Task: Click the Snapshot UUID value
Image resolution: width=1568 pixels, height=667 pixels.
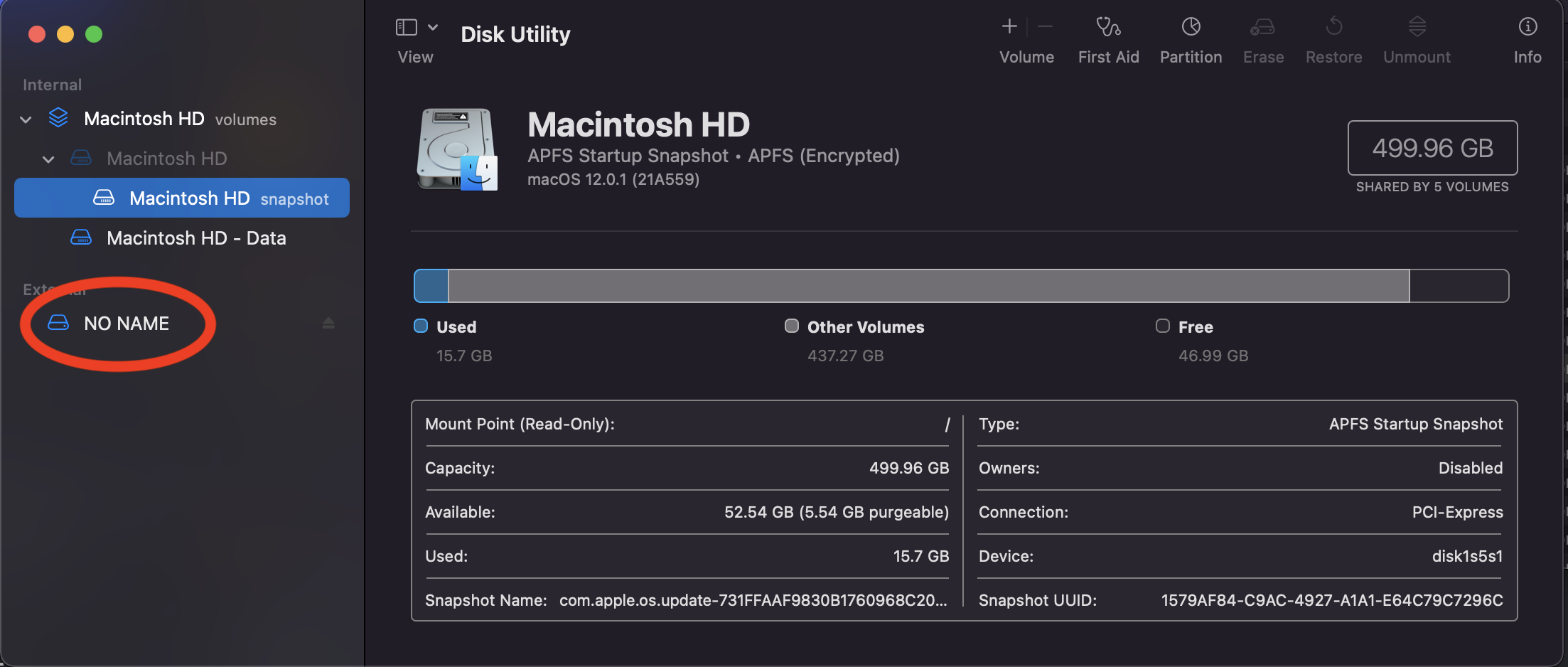Action: point(1332,600)
